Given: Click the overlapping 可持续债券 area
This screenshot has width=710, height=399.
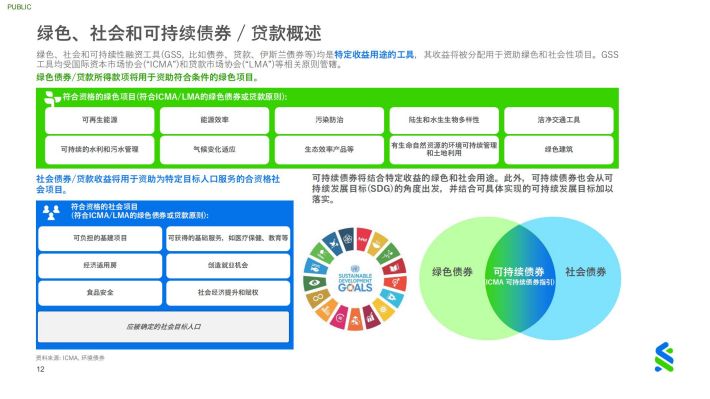Looking at the screenshot, I should point(520,277).
